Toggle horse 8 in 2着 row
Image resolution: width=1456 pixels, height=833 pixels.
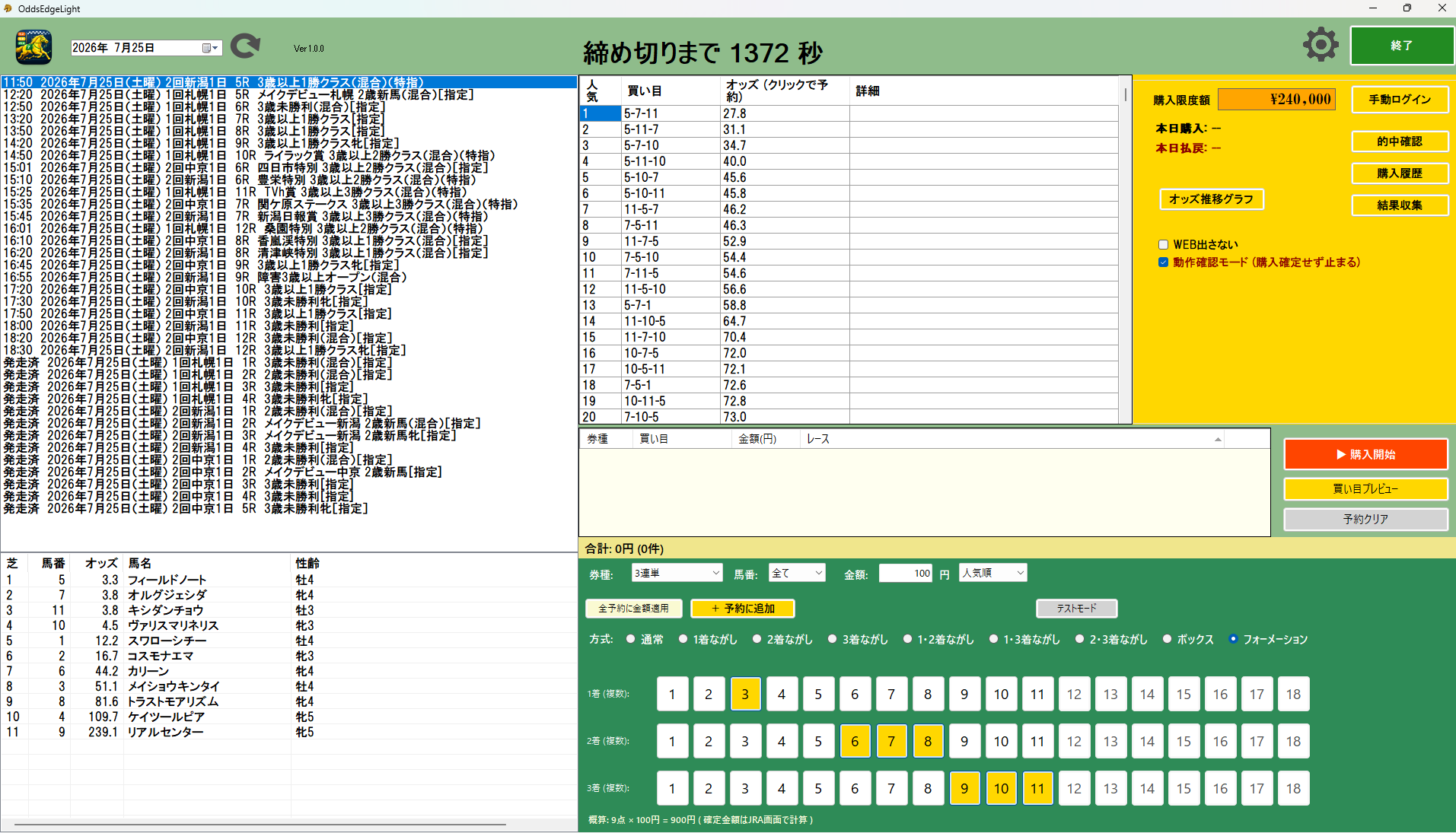928,741
